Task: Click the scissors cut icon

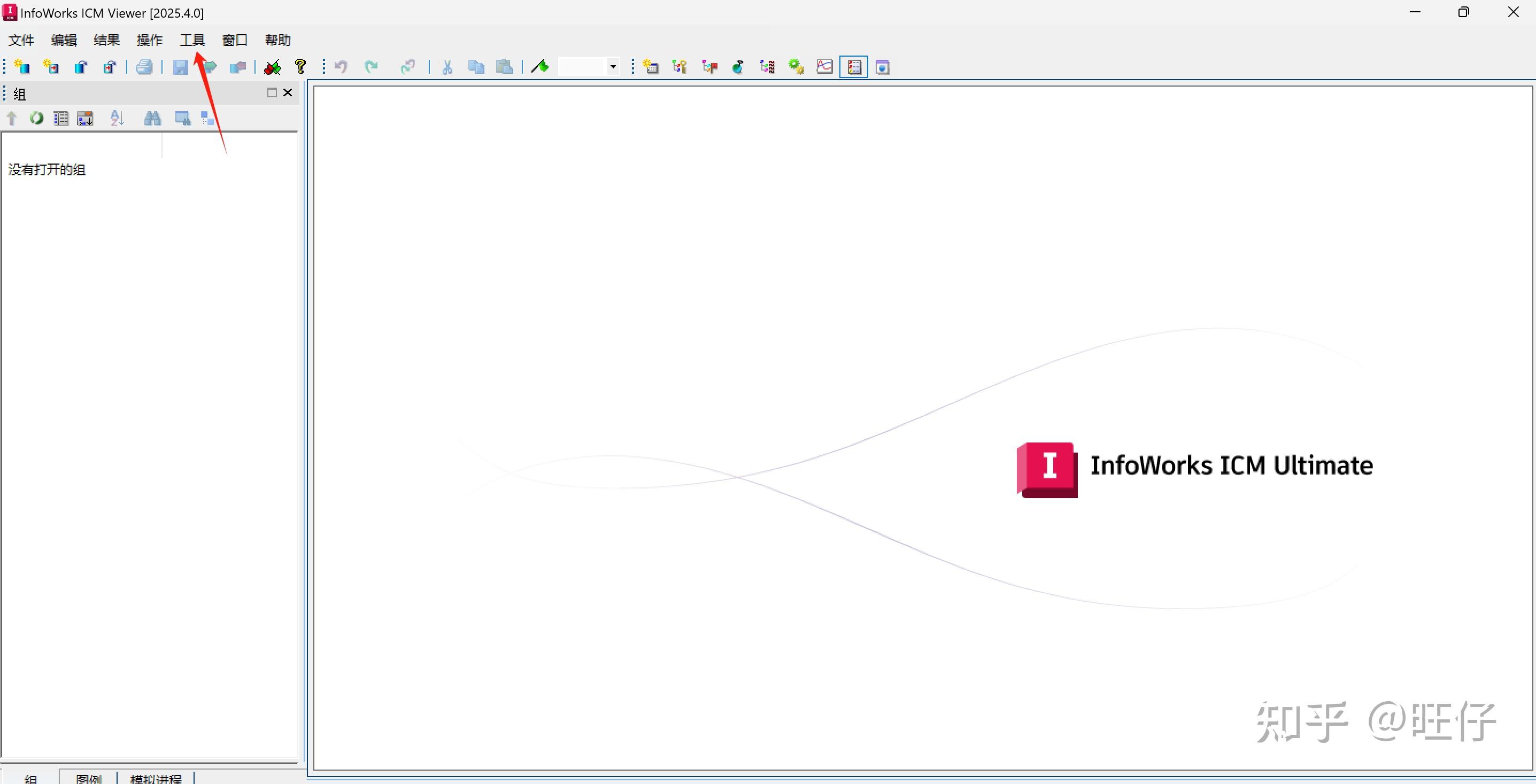Action: (447, 67)
